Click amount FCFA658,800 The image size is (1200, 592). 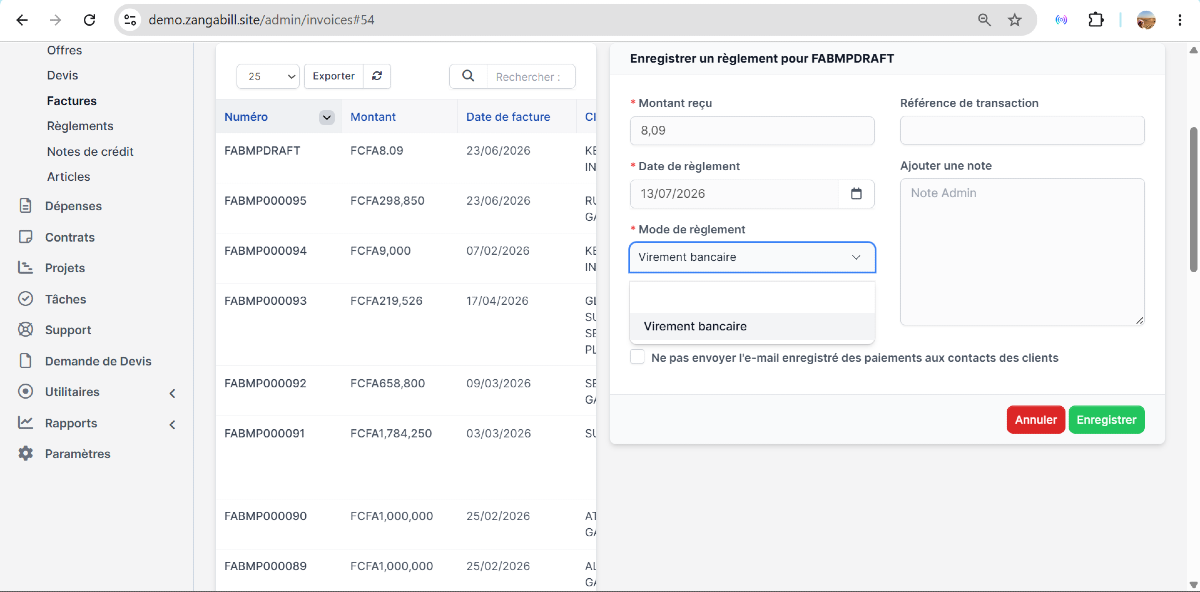(387, 383)
